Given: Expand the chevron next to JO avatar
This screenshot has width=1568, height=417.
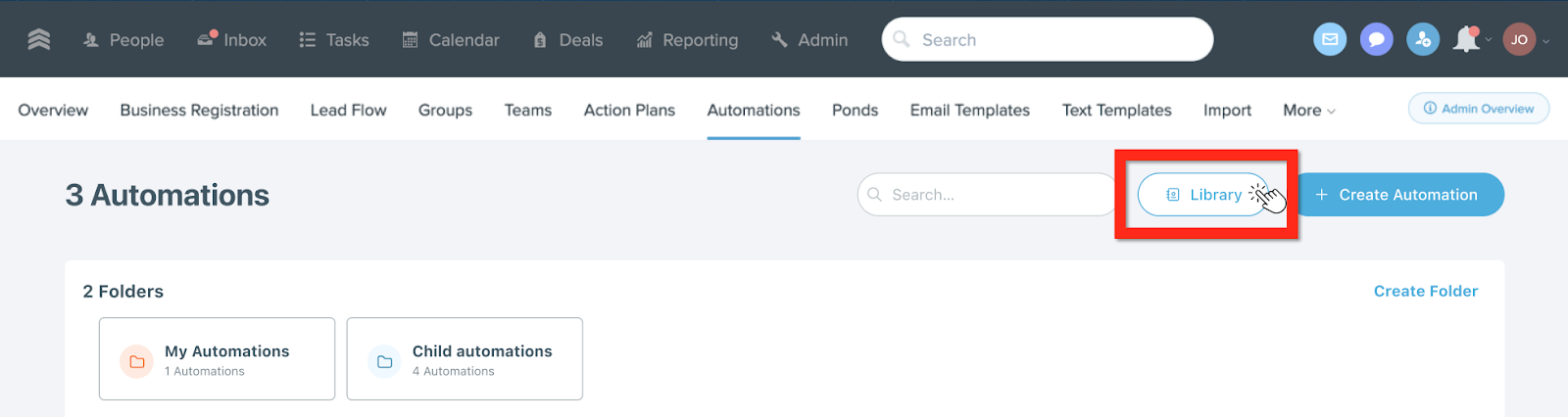Looking at the screenshot, I should (1546, 41).
